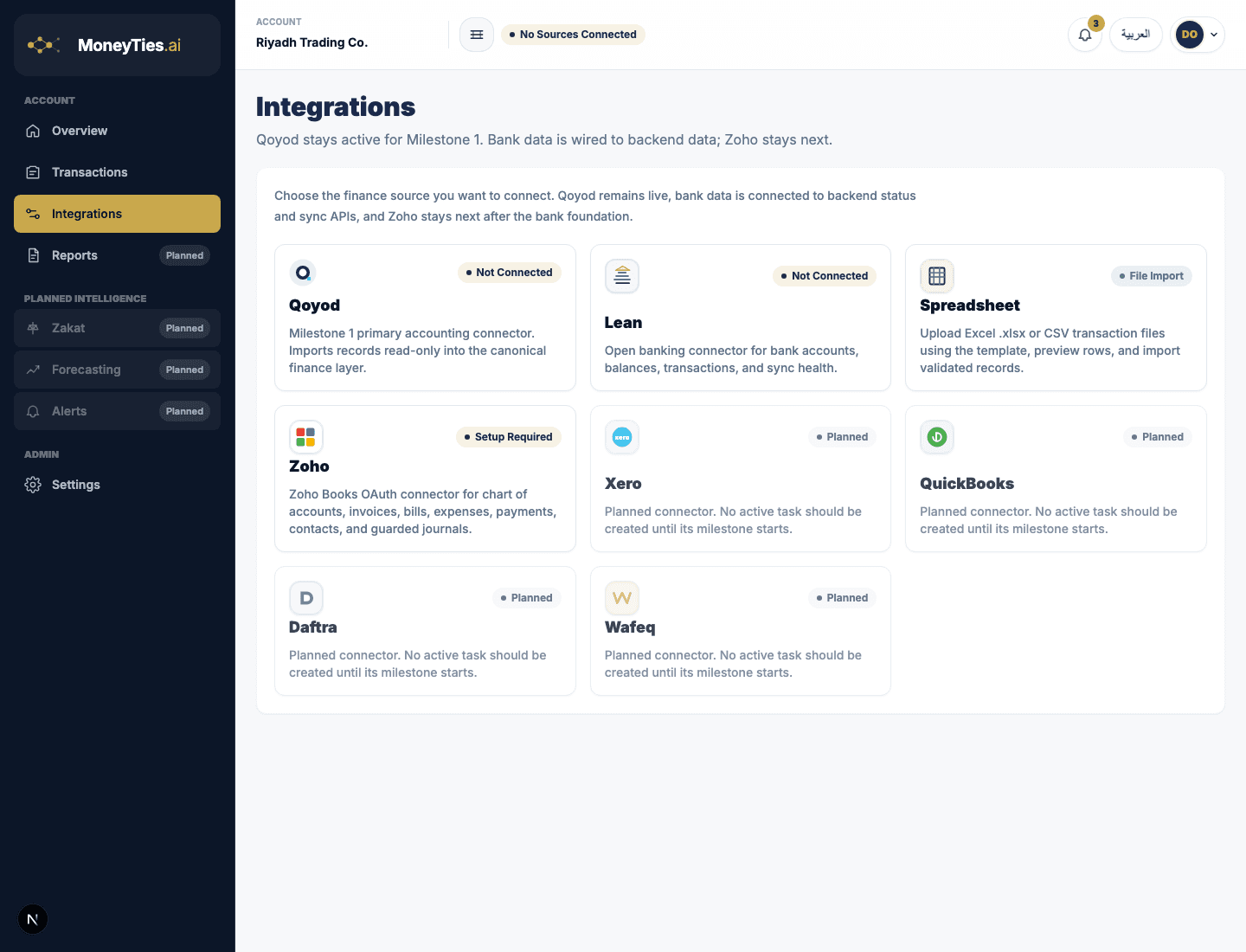Screen dimensions: 1246x952
Task: Click the Xero card title
Action: pyautogui.click(x=623, y=484)
